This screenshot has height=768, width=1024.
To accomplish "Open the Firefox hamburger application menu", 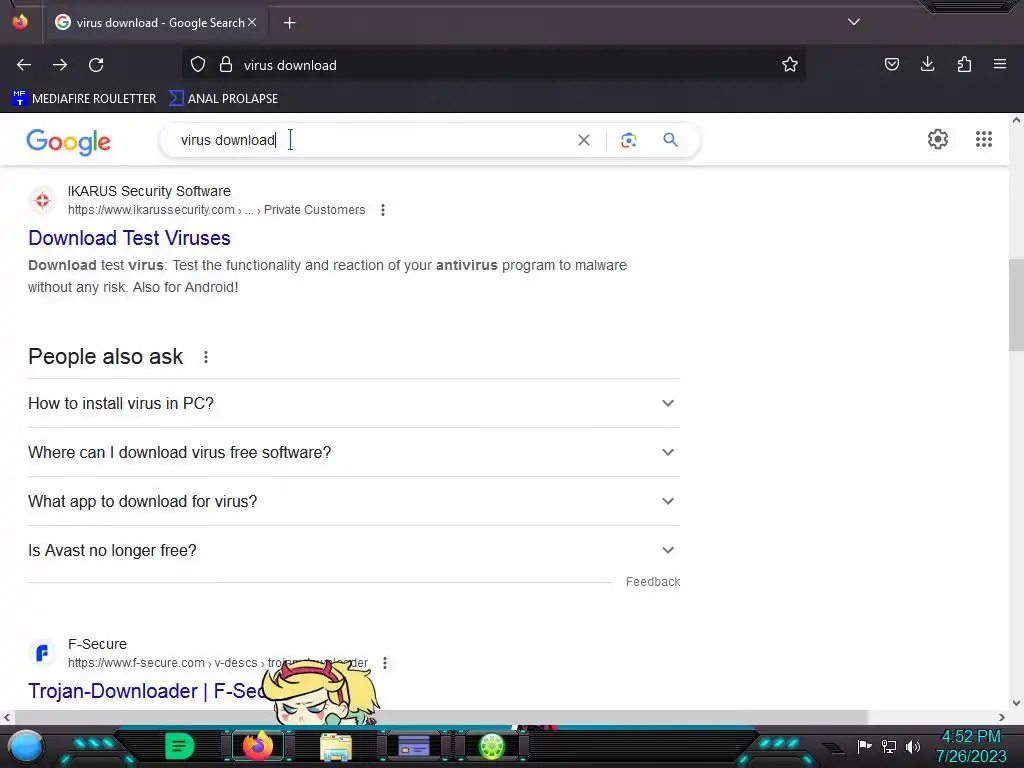I will tap(1000, 64).
